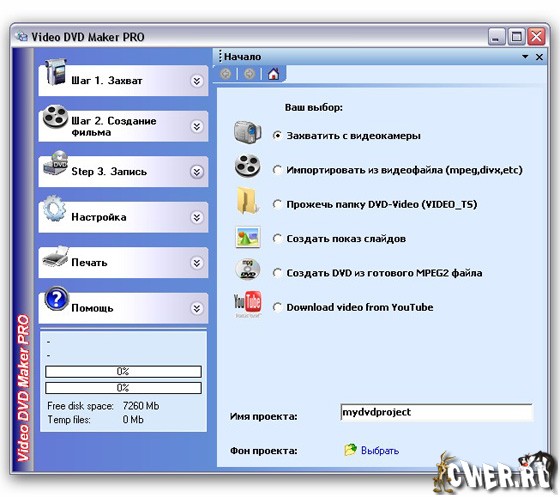
Task: Click the slideshow picture icon
Action: (247, 237)
